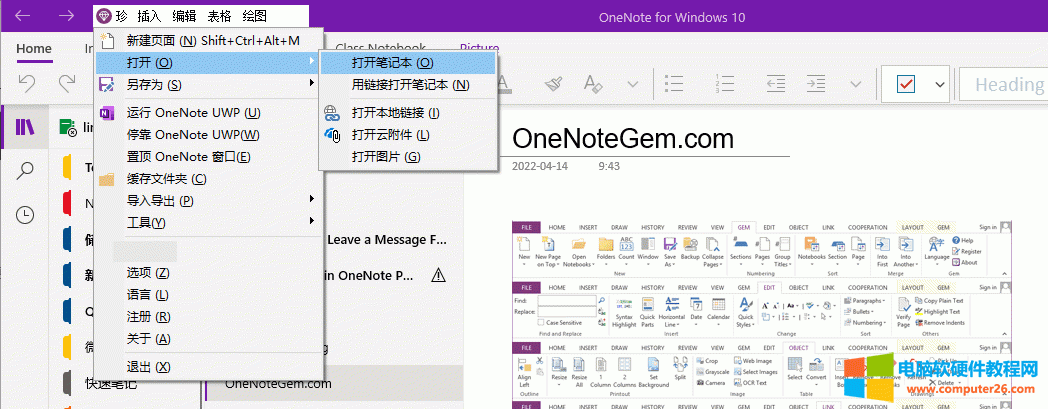Choose 停靠 OneNote UWP(W)

click(209, 134)
